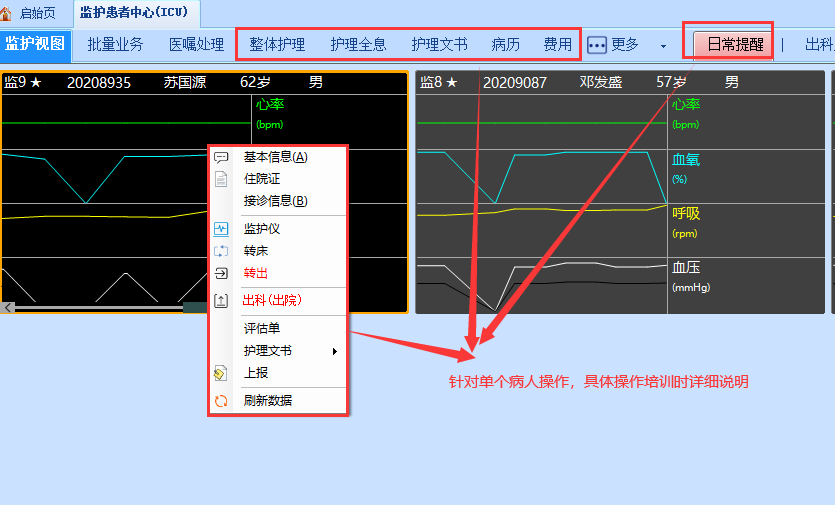Viewport: 835px width, 505px height.
Task: Choose 监护仪 from context menu
Action: point(261,229)
